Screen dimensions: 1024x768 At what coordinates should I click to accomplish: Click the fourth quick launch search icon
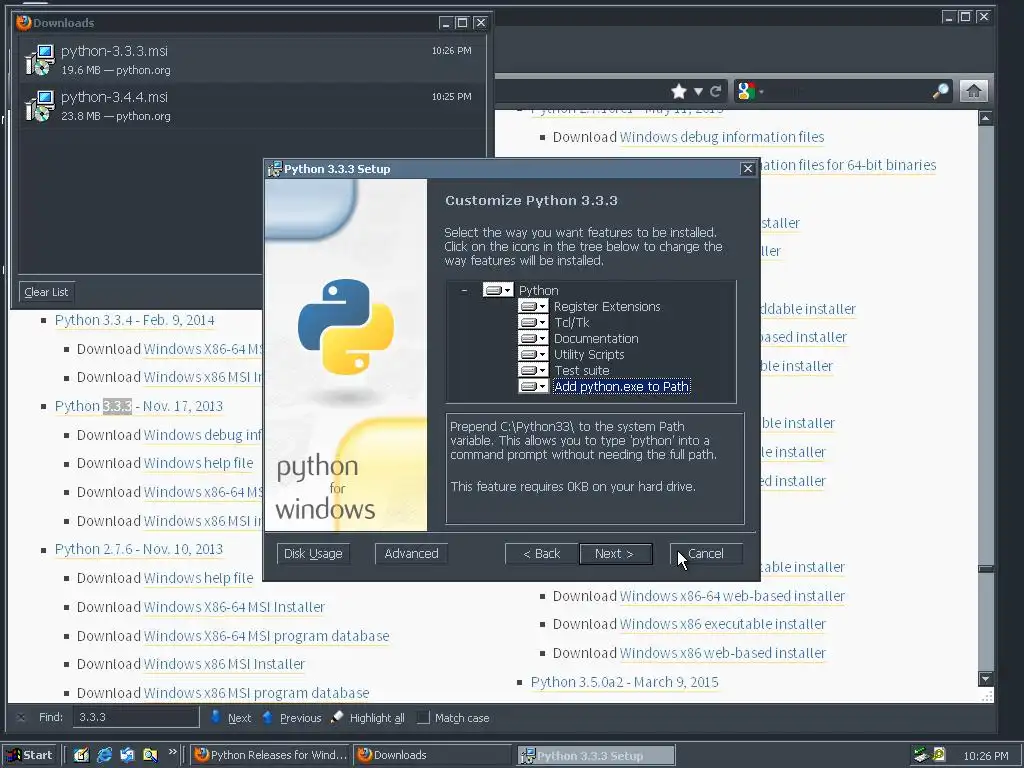(150, 755)
